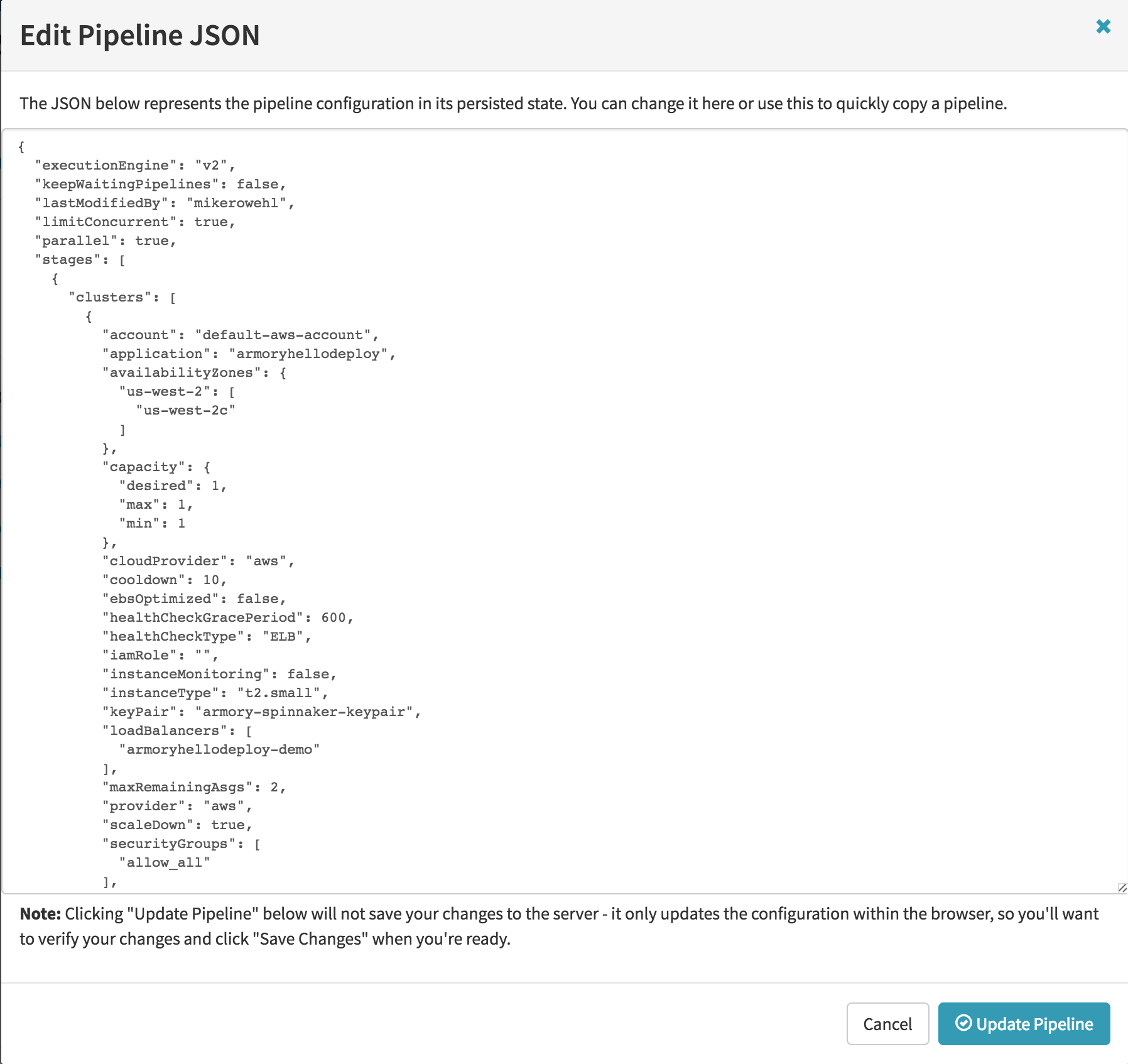The image size is (1128, 1064).
Task: Click the "t2.small" instanceType value
Action: point(278,693)
